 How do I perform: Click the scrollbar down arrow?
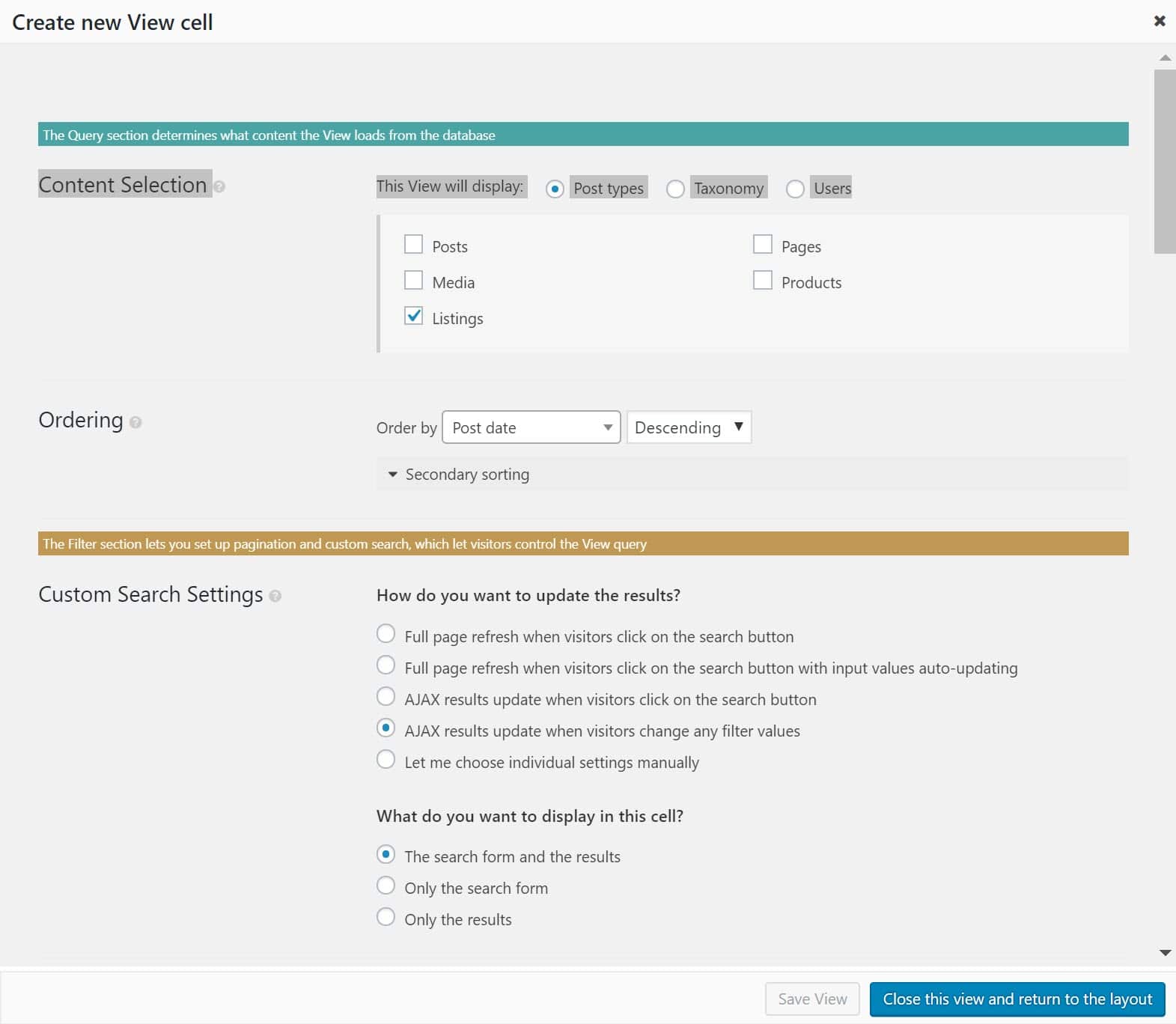1165,953
